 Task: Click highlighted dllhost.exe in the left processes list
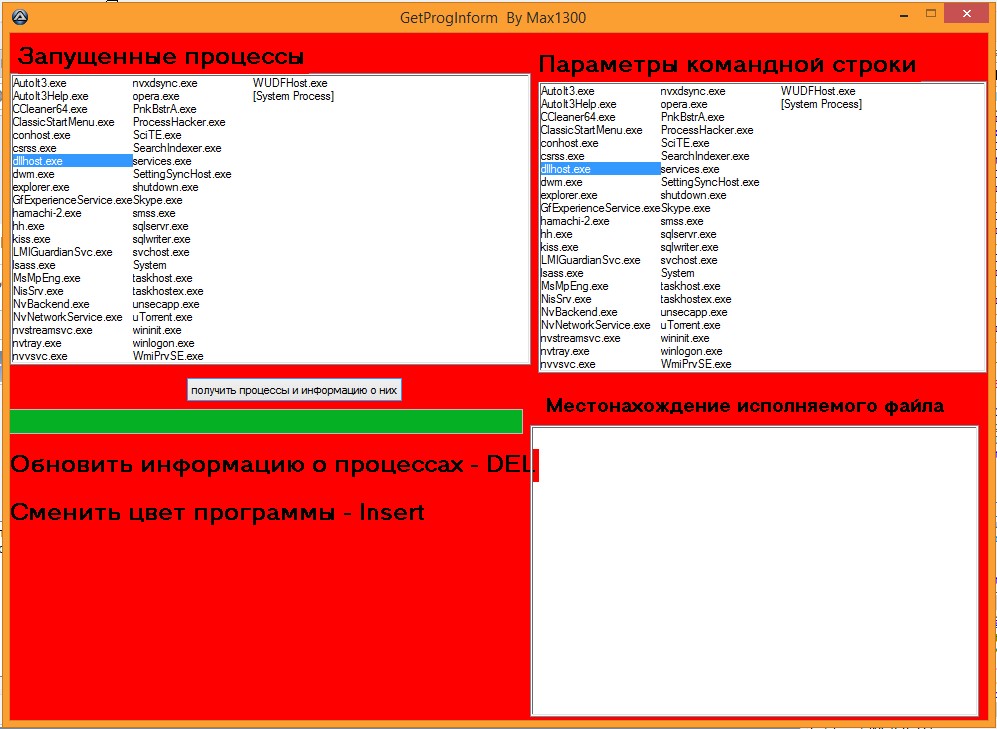click(38, 161)
